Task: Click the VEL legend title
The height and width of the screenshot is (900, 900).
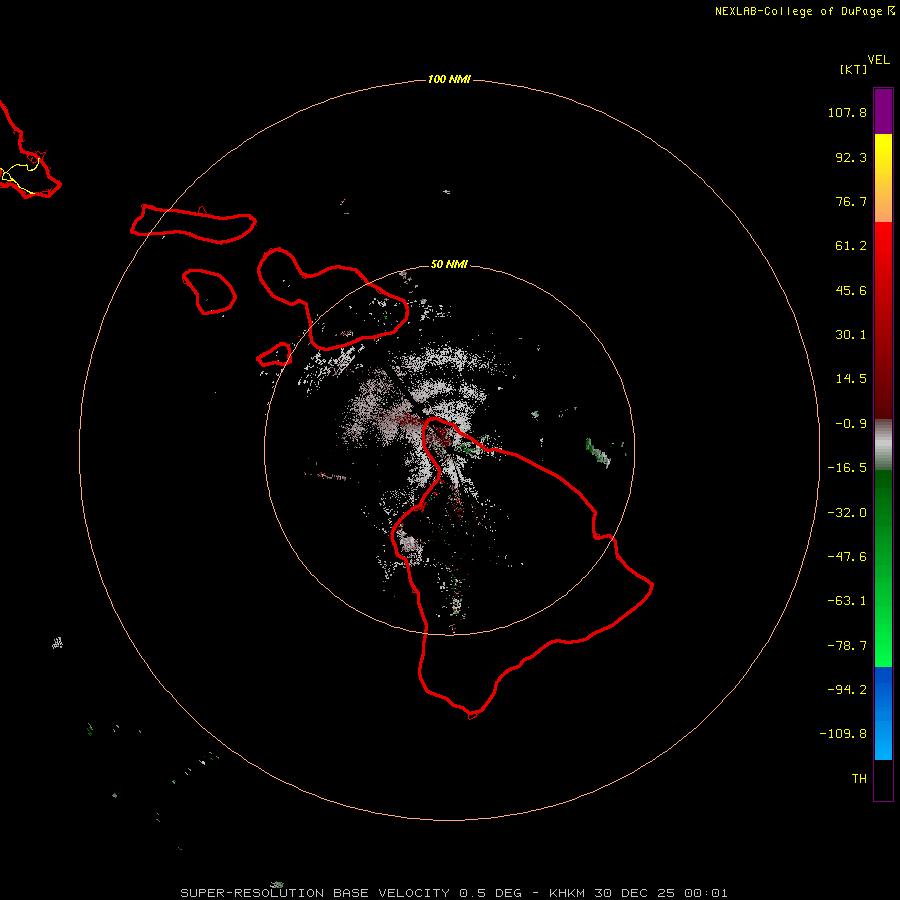Action: click(878, 60)
